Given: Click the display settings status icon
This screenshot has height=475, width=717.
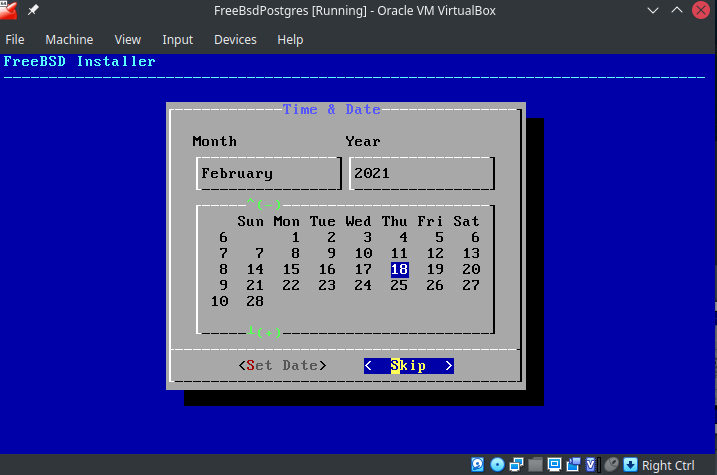Looking at the screenshot, I should point(554,464).
